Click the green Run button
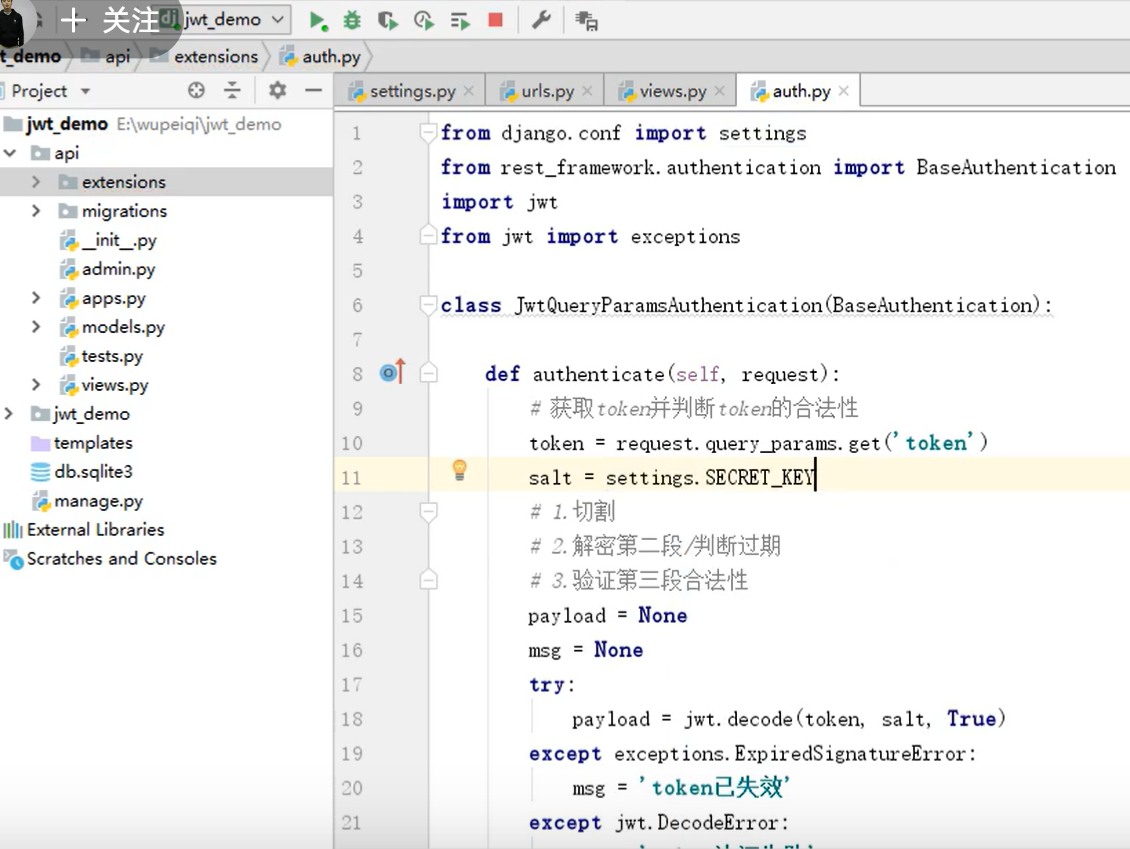This screenshot has height=849, width=1130. point(318,20)
